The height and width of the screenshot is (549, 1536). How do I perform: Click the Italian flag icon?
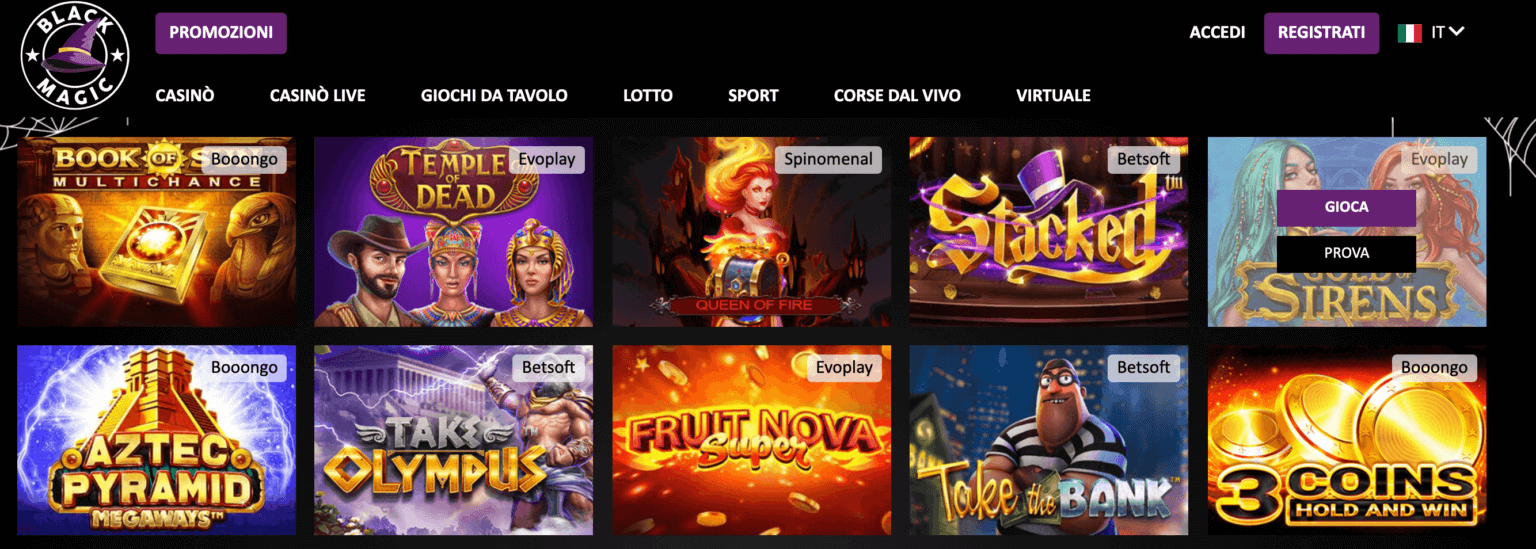pos(1409,33)
